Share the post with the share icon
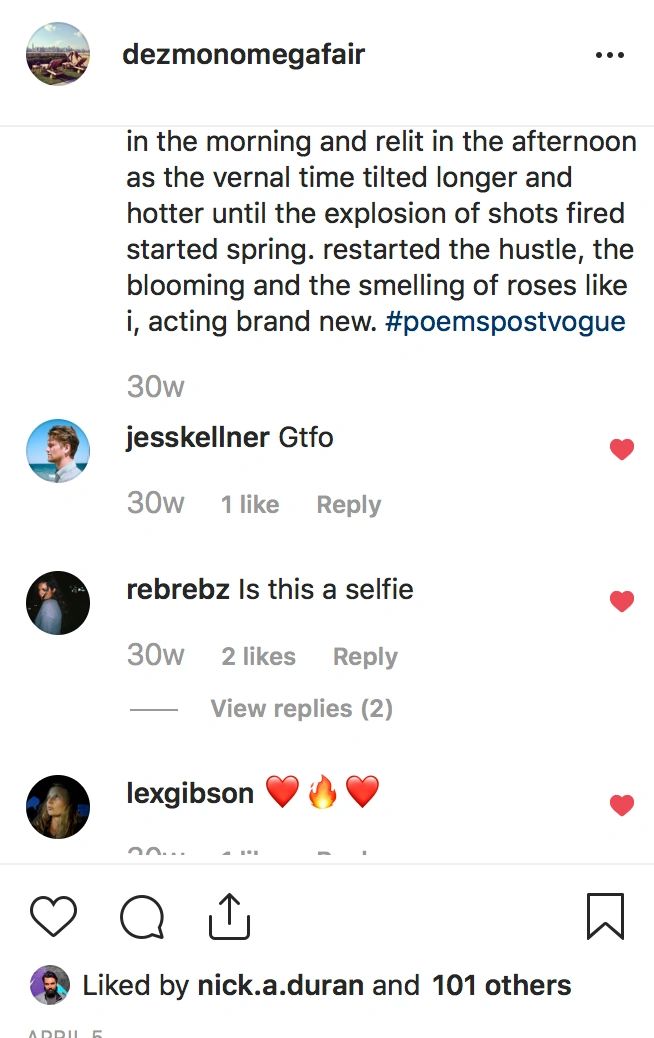Viewport: 654px width, 1038px height. [229, 916]
